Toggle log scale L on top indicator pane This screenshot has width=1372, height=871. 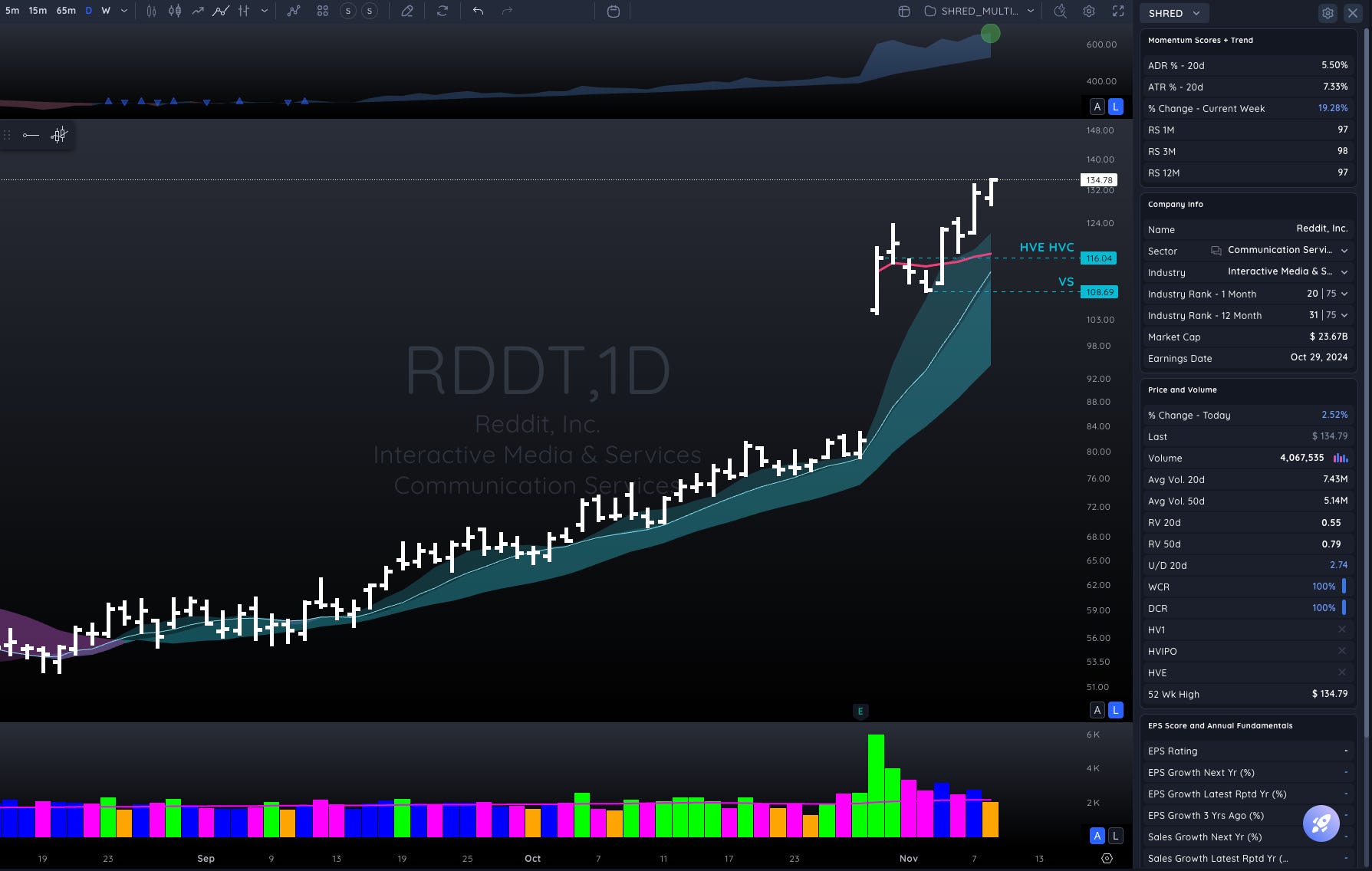[x=1116, y=107]
